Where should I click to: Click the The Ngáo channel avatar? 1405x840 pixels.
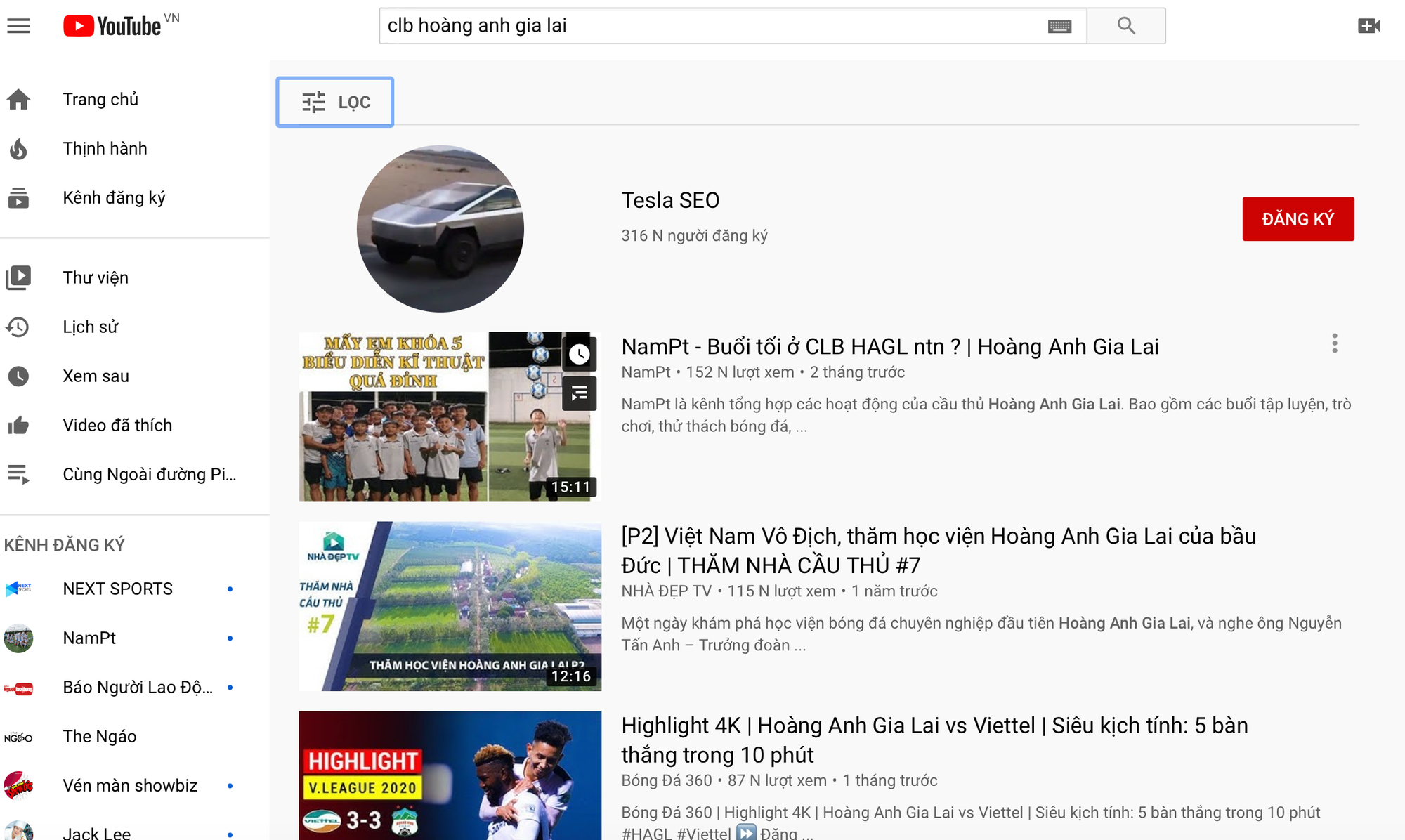[x=18, y=737]
